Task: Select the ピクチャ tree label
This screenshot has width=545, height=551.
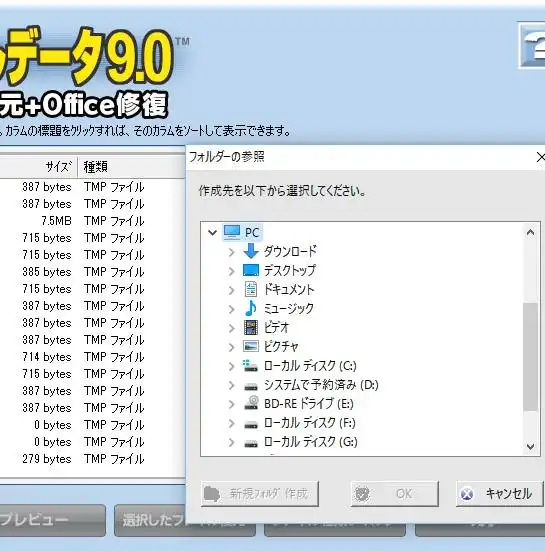Action: 281,346
